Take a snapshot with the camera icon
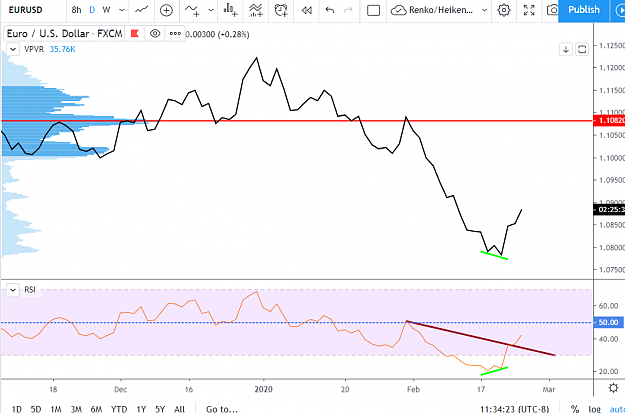 [x=552, y=10]
